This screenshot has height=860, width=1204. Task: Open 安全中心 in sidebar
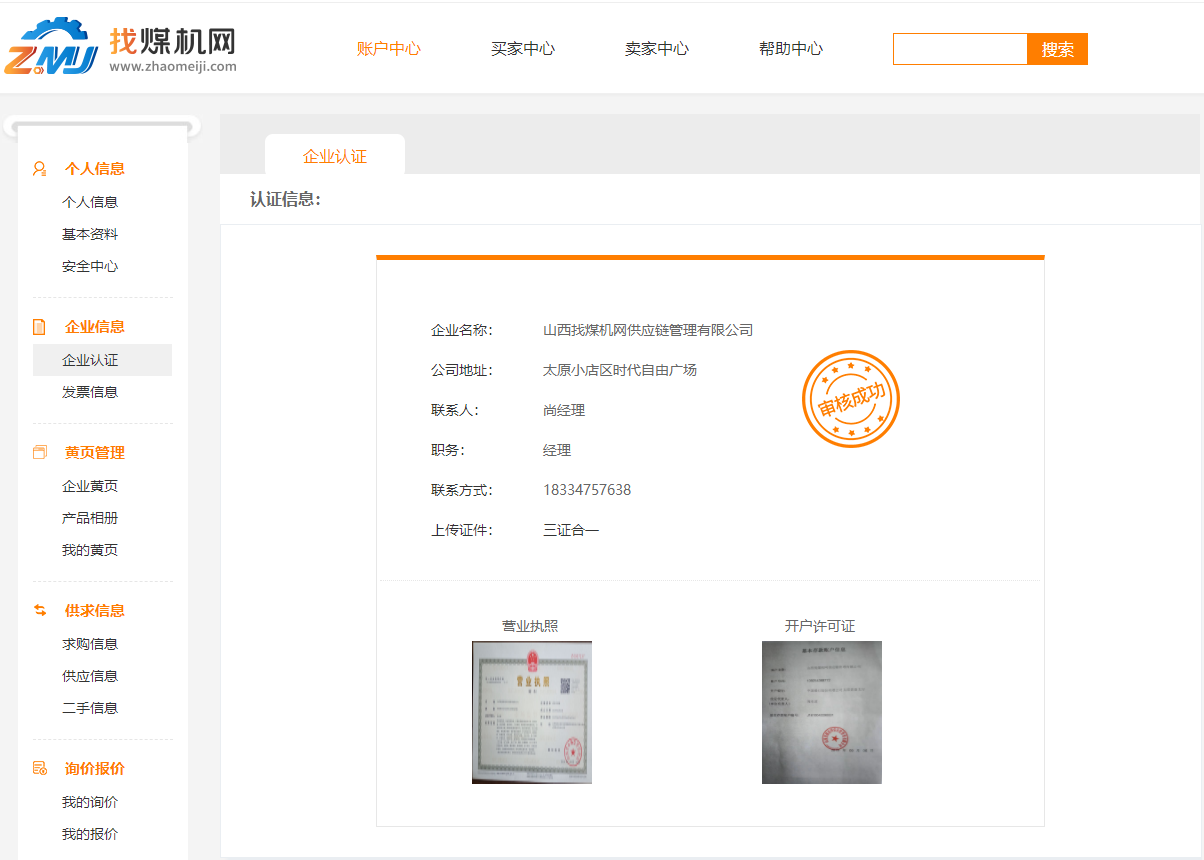[x=90, y=267]
